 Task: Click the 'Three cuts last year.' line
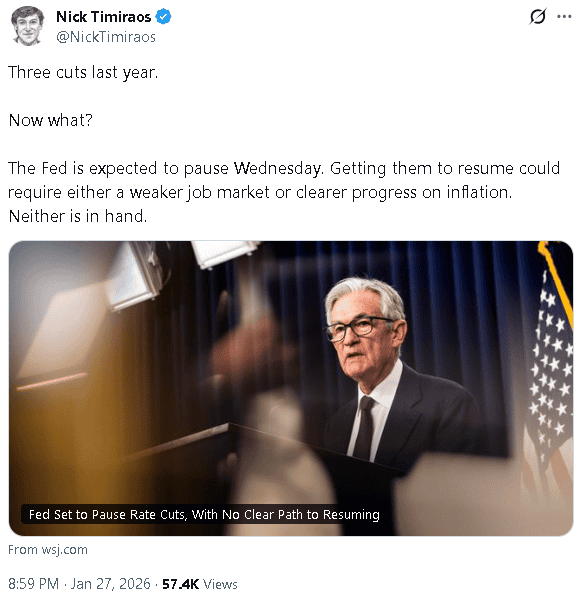point(83,72)
